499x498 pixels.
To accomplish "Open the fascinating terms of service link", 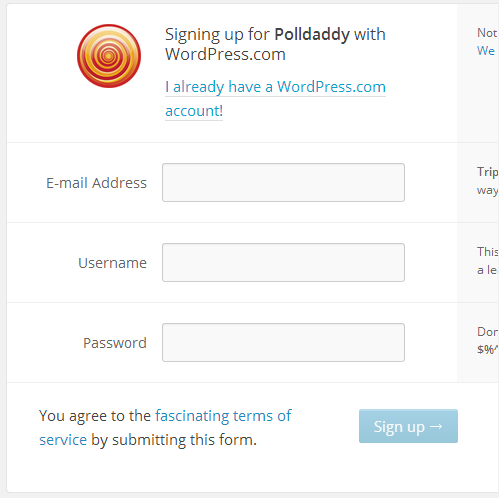I will pyautogui.click(x=165, y=428).
